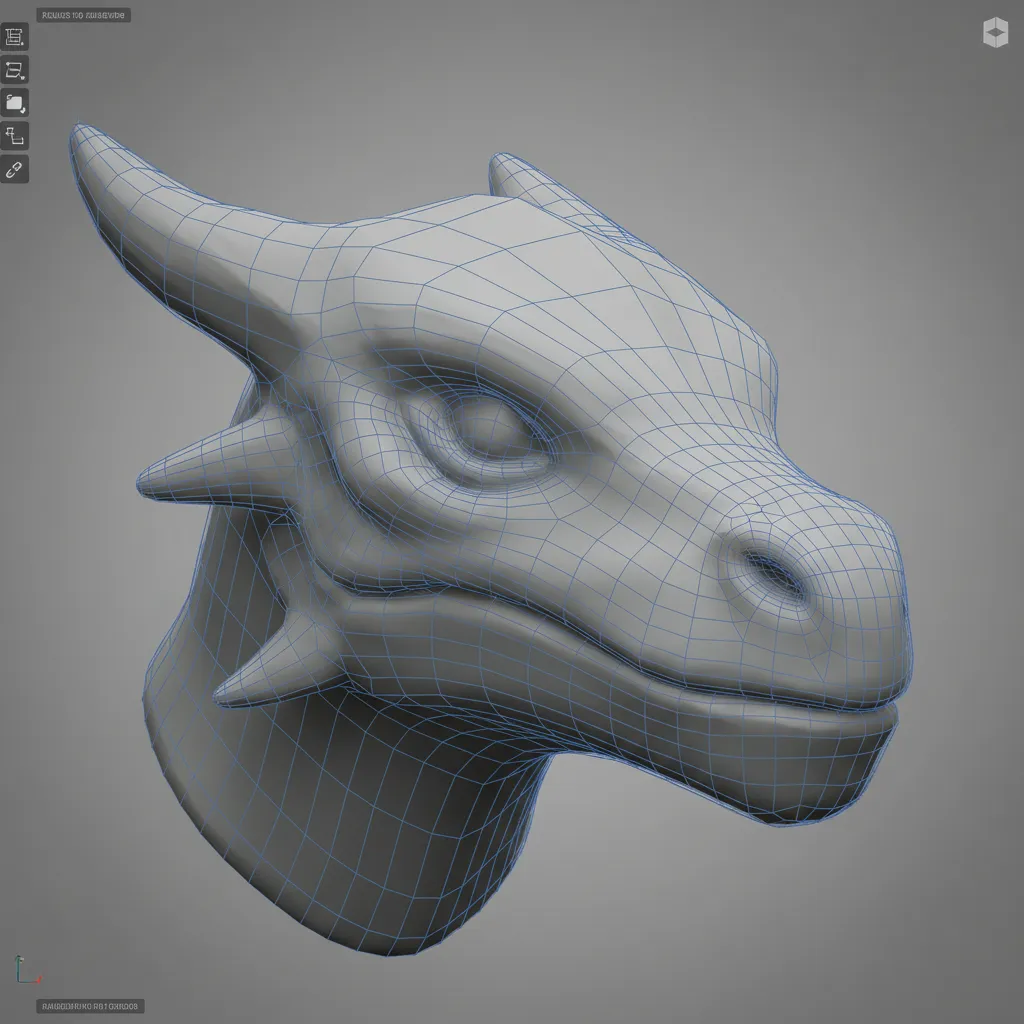
Task: Click the chain-link tool at the toolbar bottom
Action: 14,168
